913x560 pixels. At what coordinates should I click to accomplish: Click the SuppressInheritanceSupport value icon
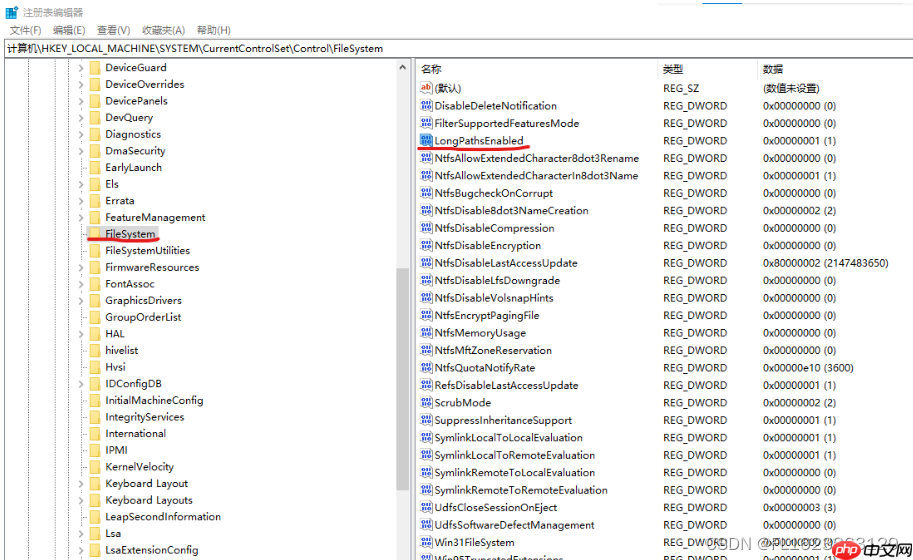coord(426,420)
